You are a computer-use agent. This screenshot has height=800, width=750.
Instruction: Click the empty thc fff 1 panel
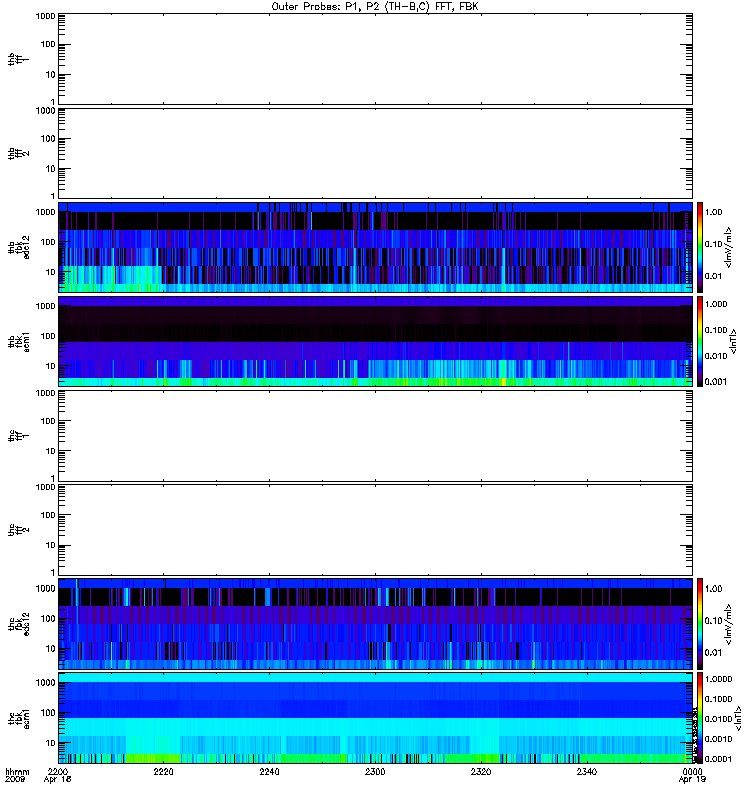tap(375, 436)
